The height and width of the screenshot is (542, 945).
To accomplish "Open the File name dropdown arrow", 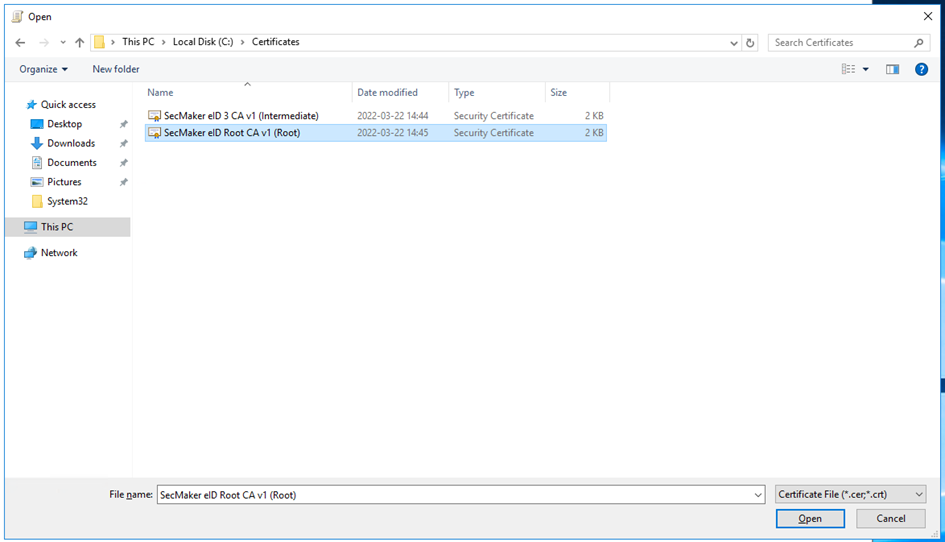I will [x=758, y=495].
